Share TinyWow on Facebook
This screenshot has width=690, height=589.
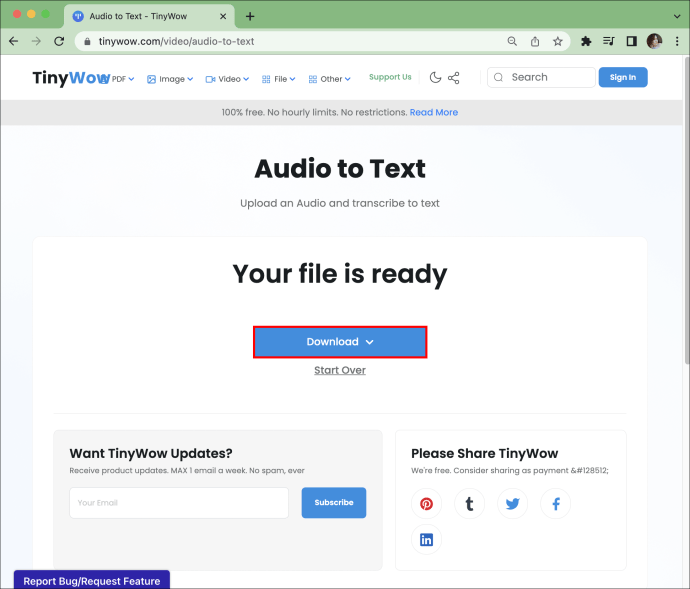pyautogui.click(x=555, y=504)
